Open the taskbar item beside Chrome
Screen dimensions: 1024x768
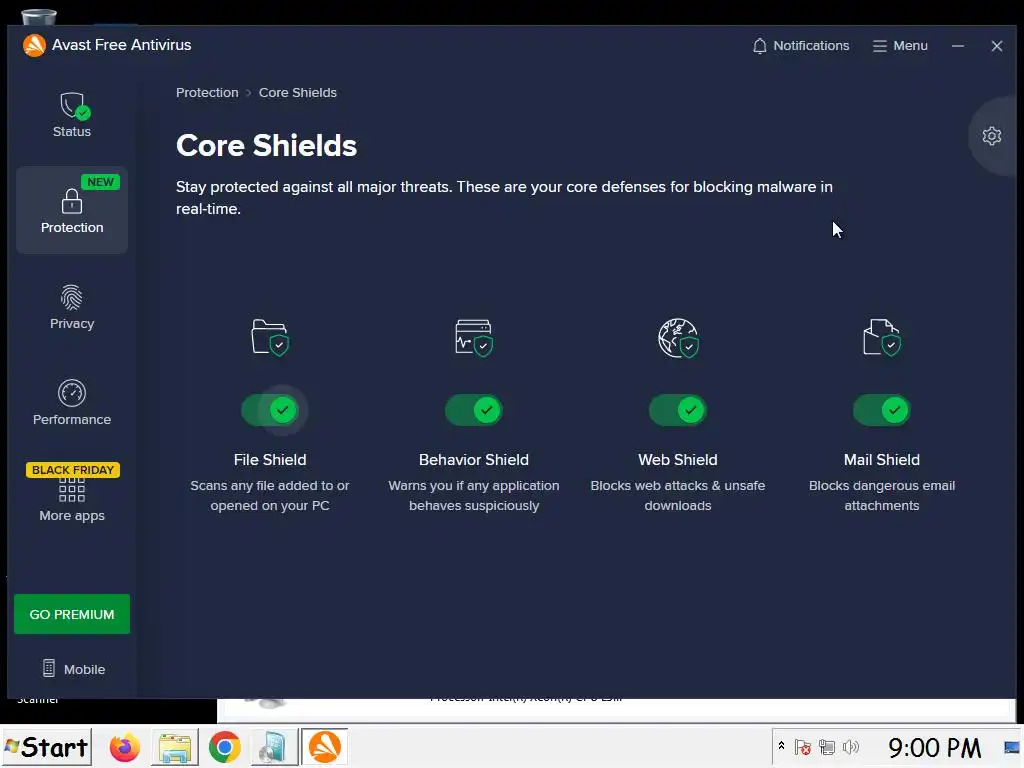click(273, 747)
